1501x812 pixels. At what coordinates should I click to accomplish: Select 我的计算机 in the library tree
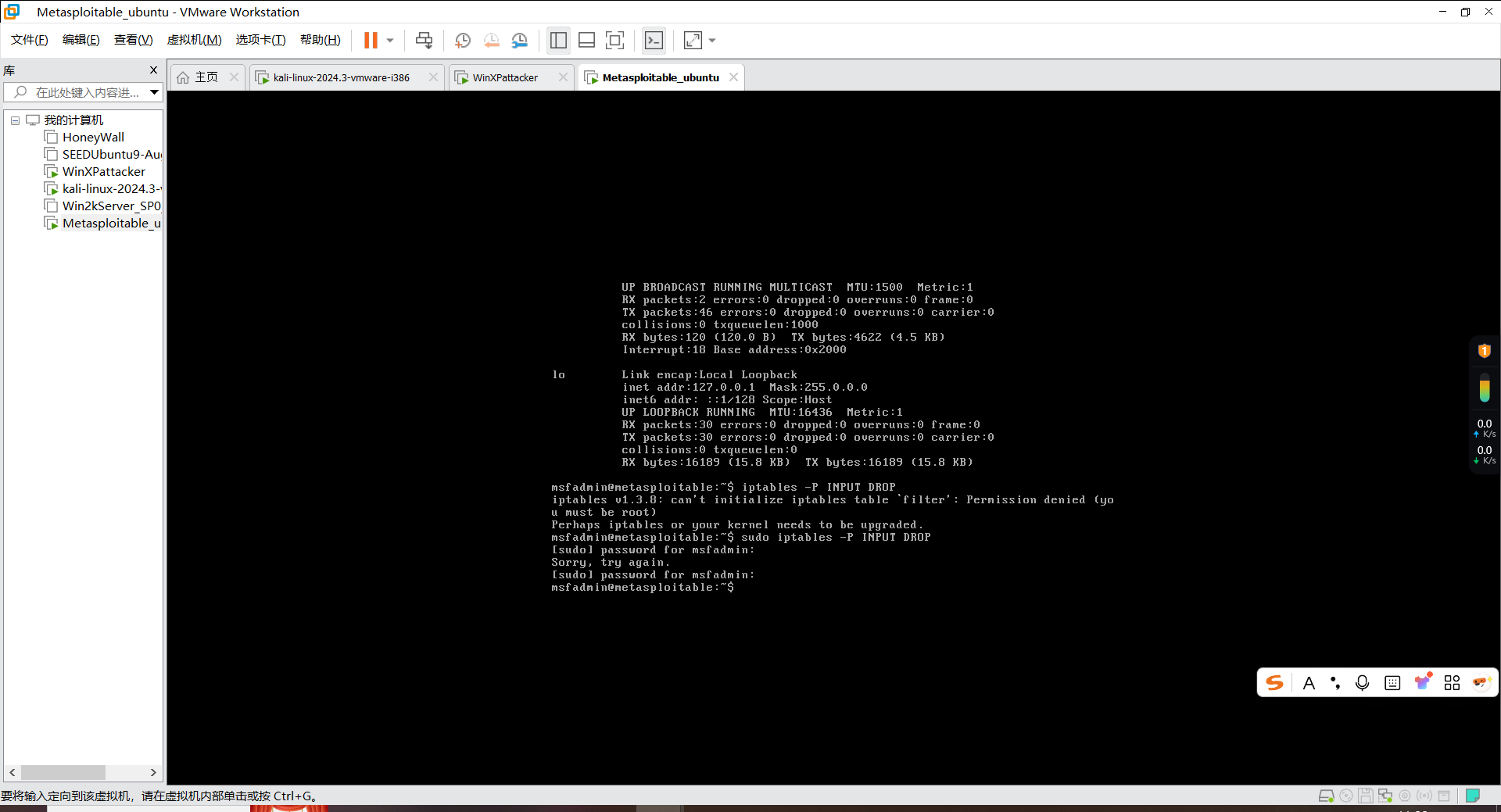[73, 120]
